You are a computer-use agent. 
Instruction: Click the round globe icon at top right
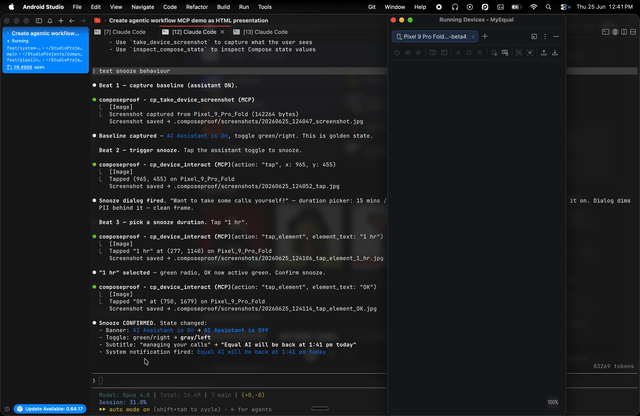pos(615,32)
